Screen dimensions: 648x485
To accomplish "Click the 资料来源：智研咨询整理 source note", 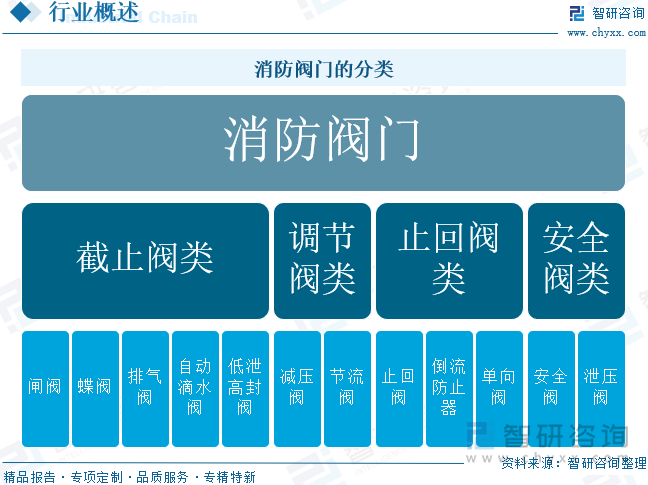I will (x=574, y=463).
